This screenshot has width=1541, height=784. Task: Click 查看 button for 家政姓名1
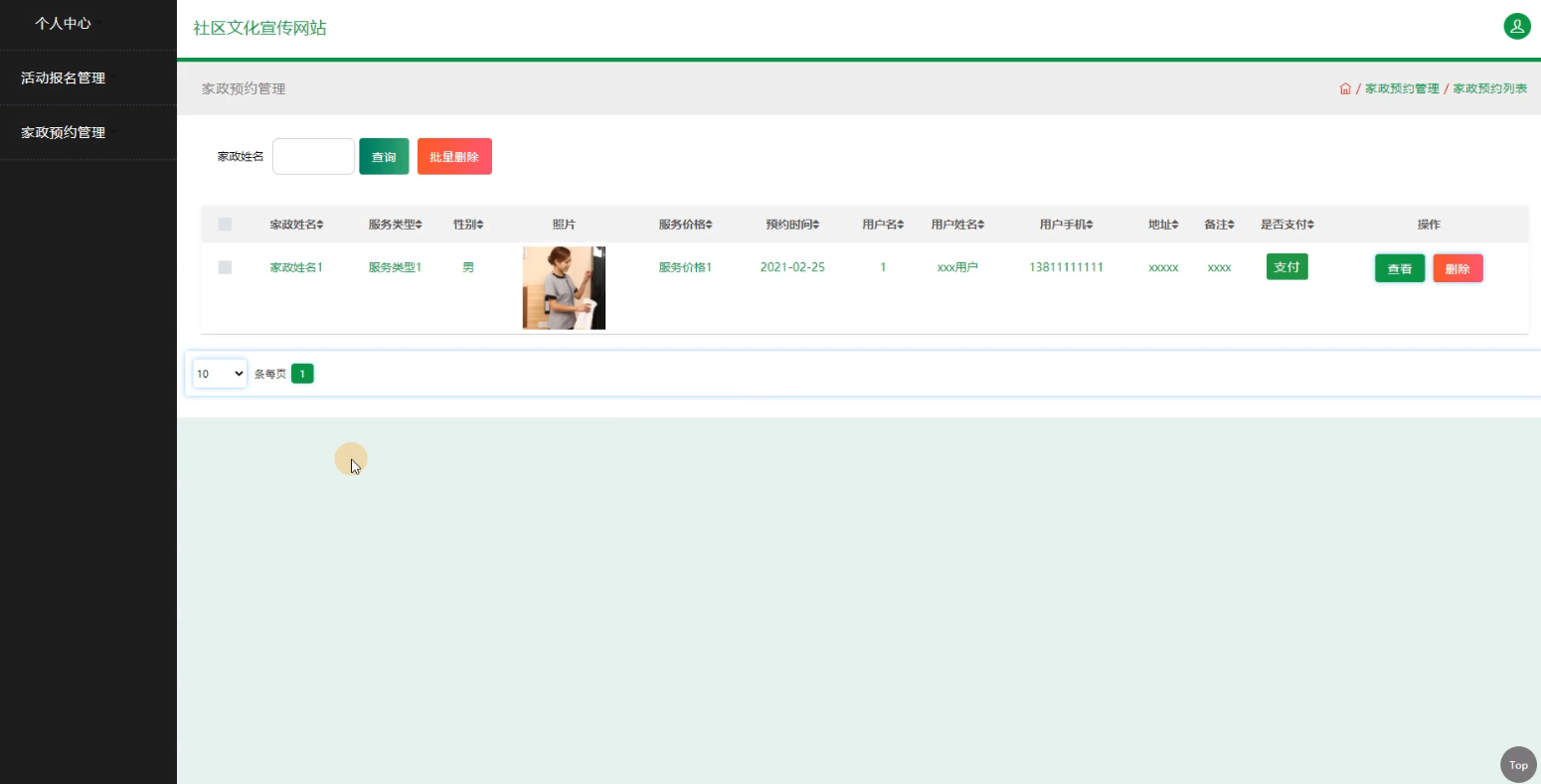[1400, 268]
